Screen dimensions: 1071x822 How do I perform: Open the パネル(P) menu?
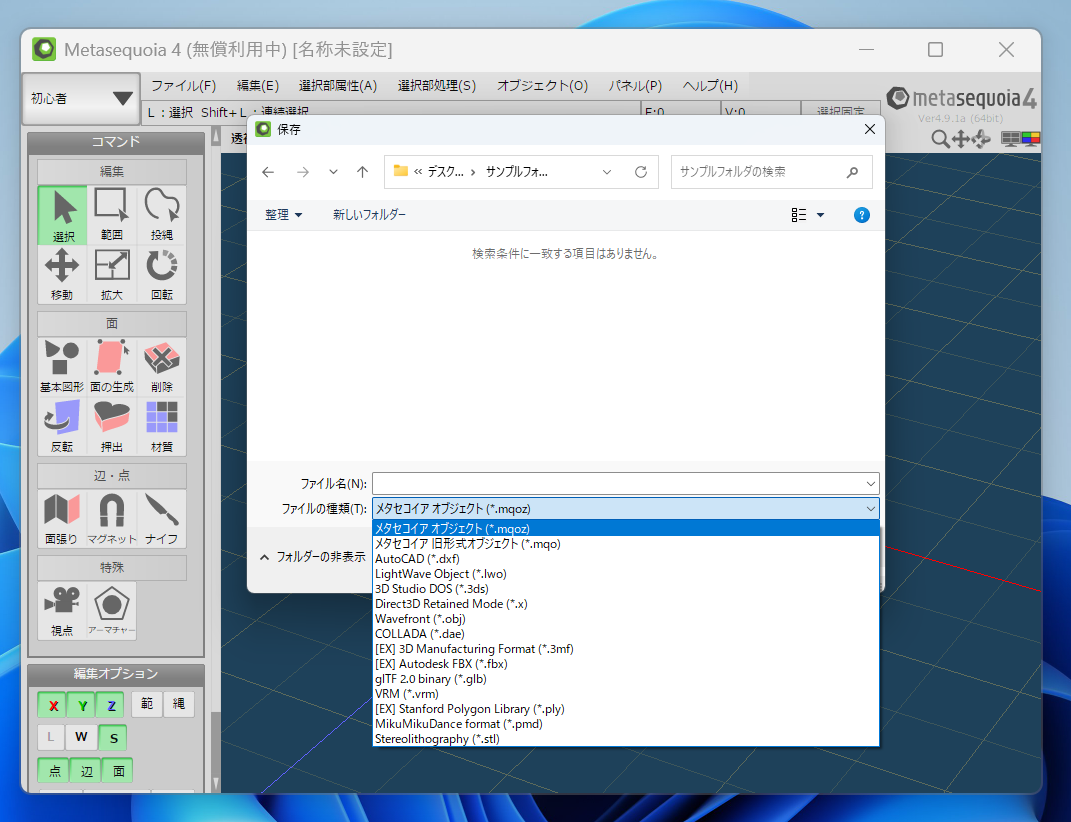tap(635, 85)
